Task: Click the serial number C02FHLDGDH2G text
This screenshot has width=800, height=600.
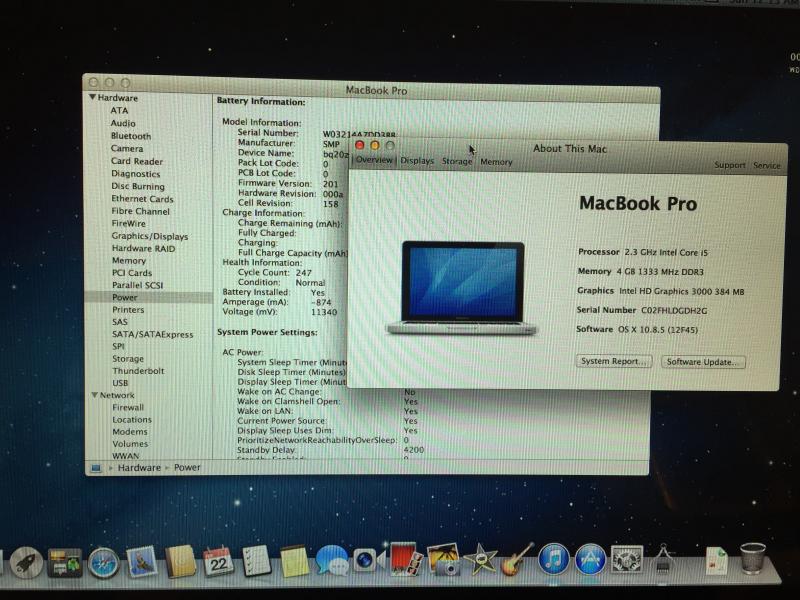Action: pos(674,310)
